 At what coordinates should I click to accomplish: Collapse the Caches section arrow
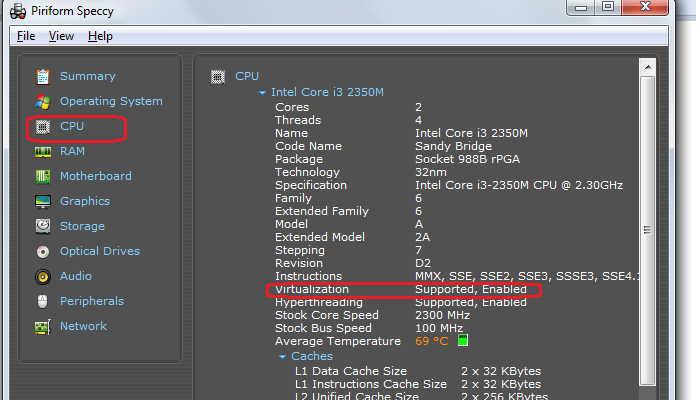(x=282, y=357)
